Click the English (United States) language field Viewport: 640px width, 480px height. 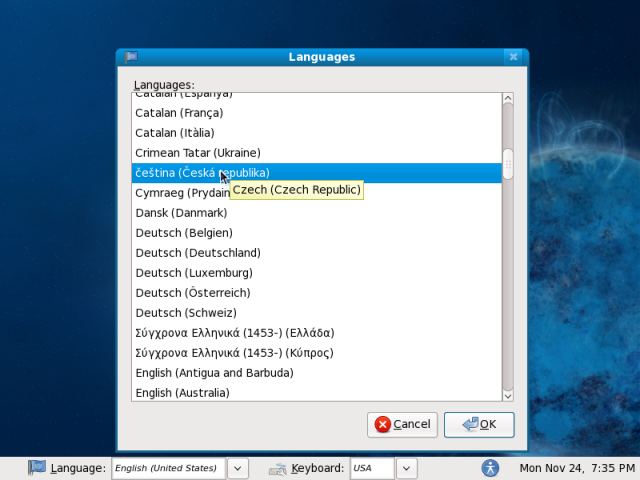click(x=168, y=467)
